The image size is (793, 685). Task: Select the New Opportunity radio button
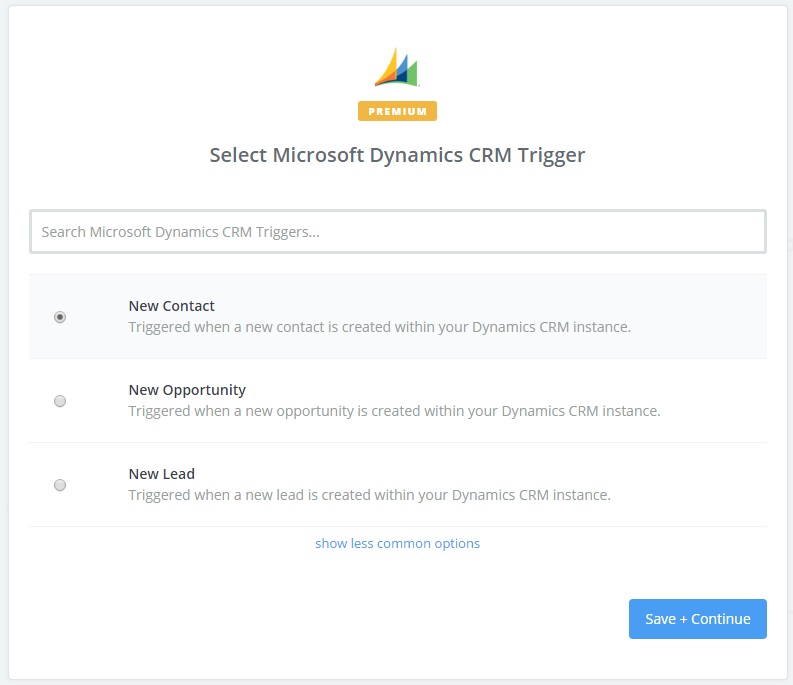[x=60, y=401]
